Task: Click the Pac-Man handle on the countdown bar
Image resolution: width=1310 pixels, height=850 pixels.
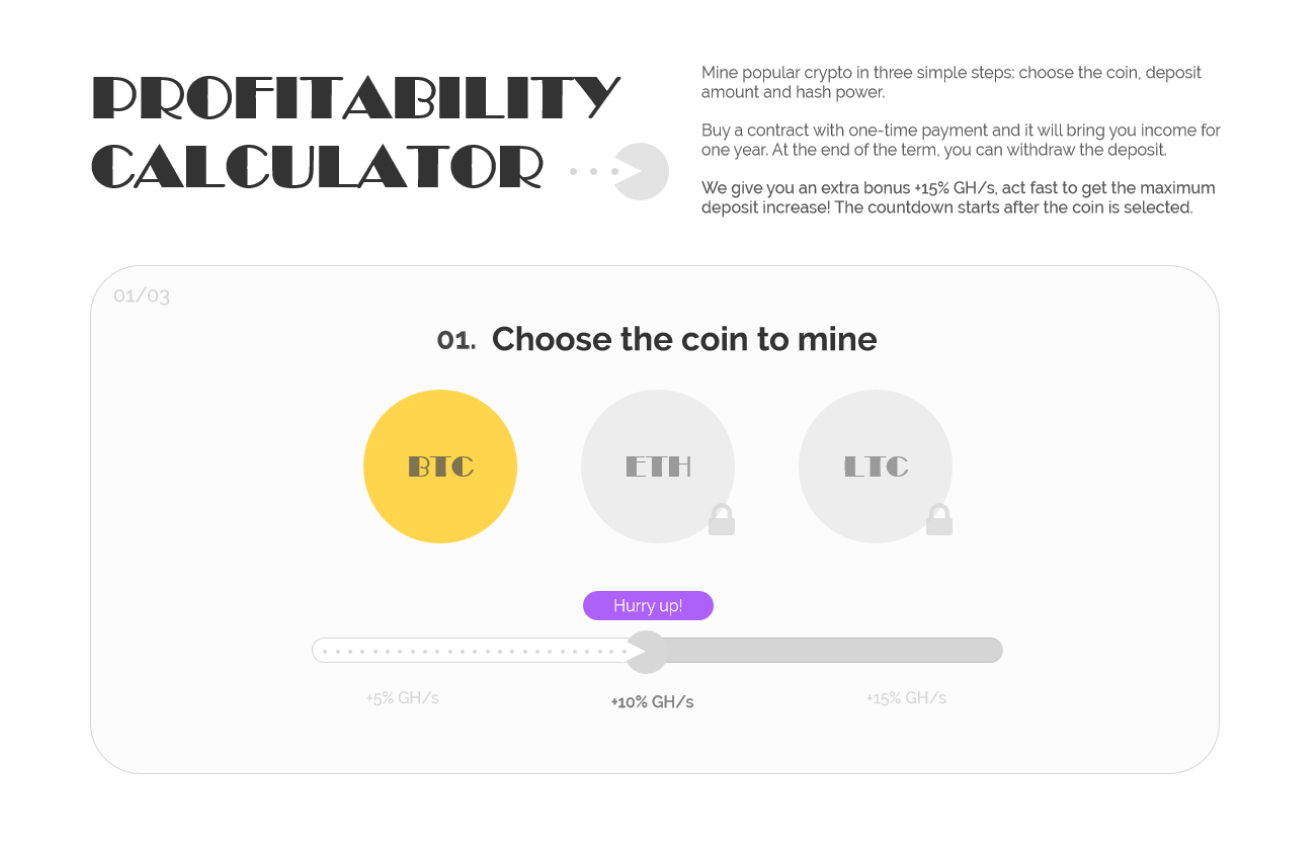Action: pyautogui.click(x=647, y=651)
